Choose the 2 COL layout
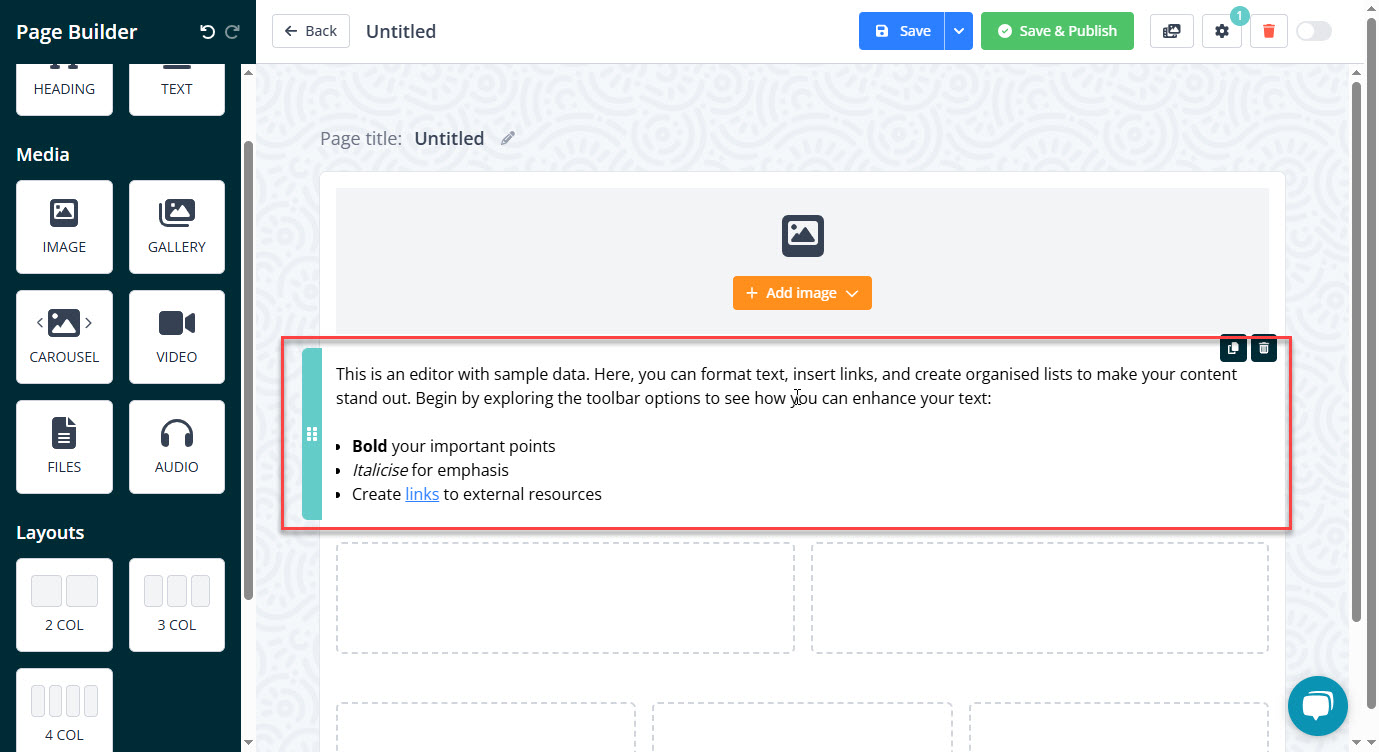This screenshot has height=752, width=1379. pos(64,603)
